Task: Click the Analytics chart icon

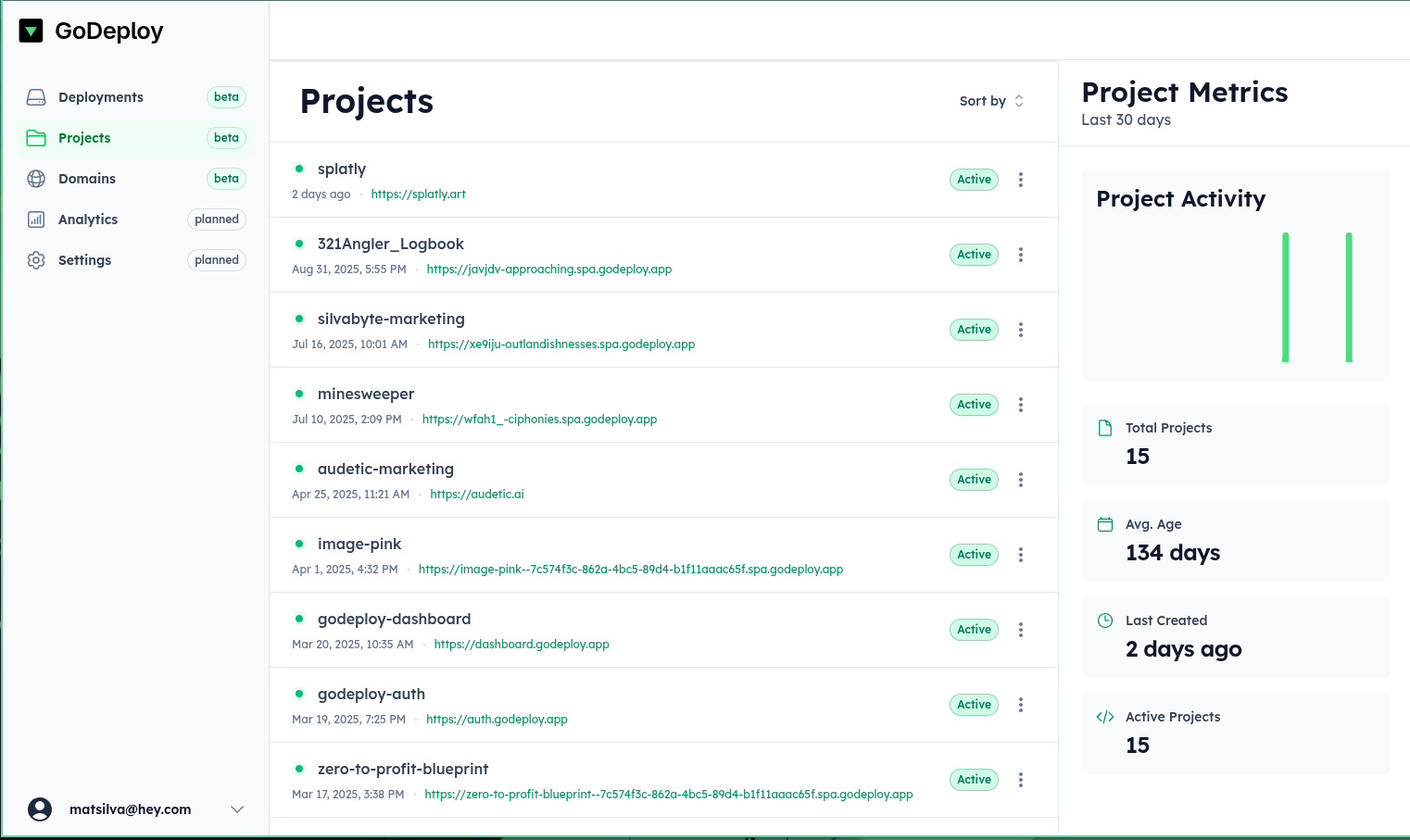Action: (x=36, y=219)
